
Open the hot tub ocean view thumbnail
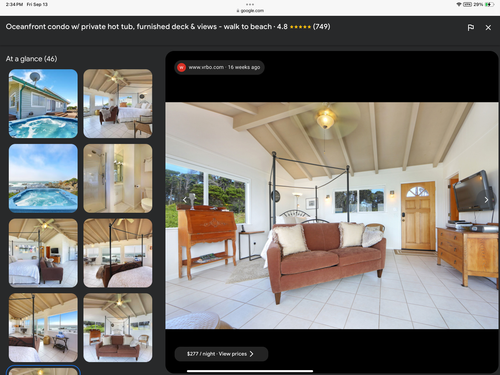[x=43, y=178]
